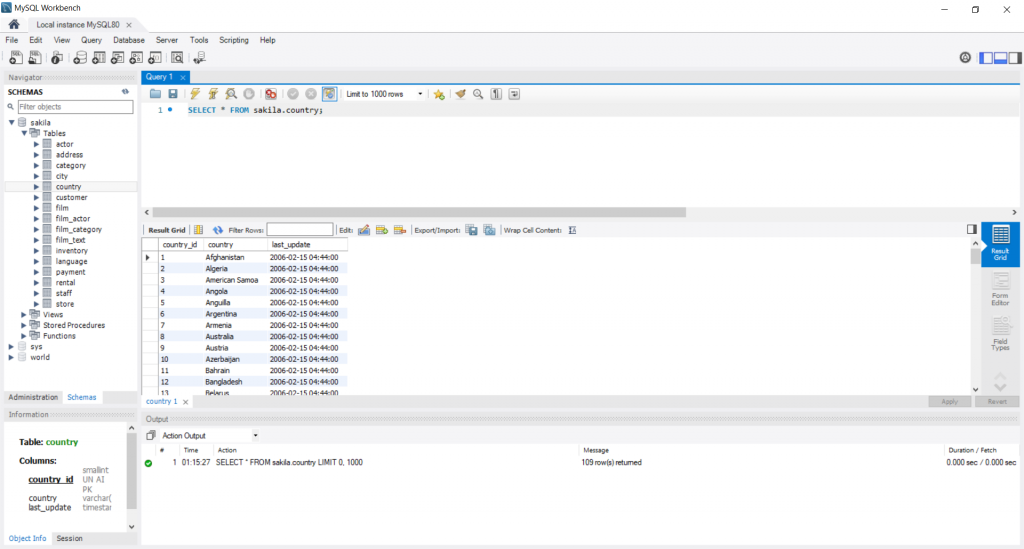Open the Scripting menu
This screenshot has width=1024, height=549.
(234, 40)
